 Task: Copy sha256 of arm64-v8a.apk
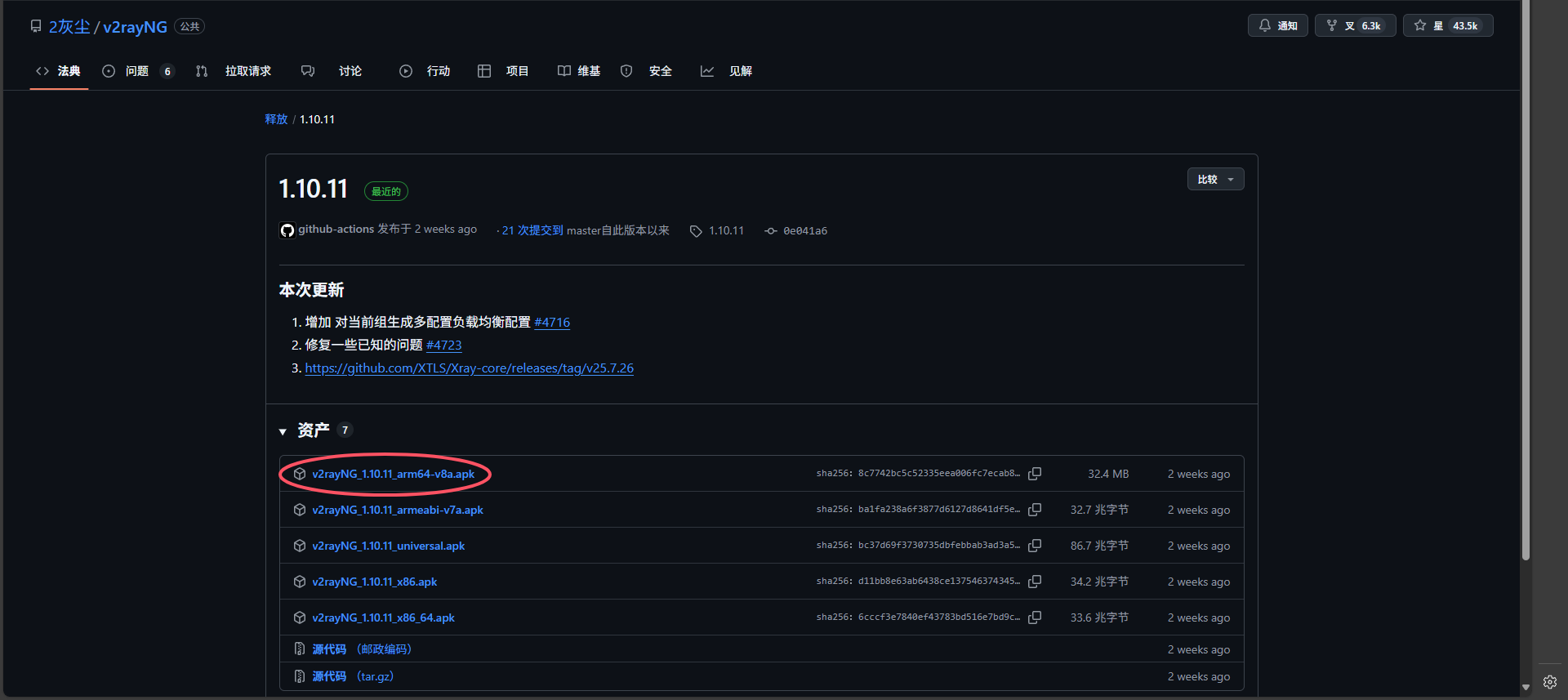pos(1035,474)
